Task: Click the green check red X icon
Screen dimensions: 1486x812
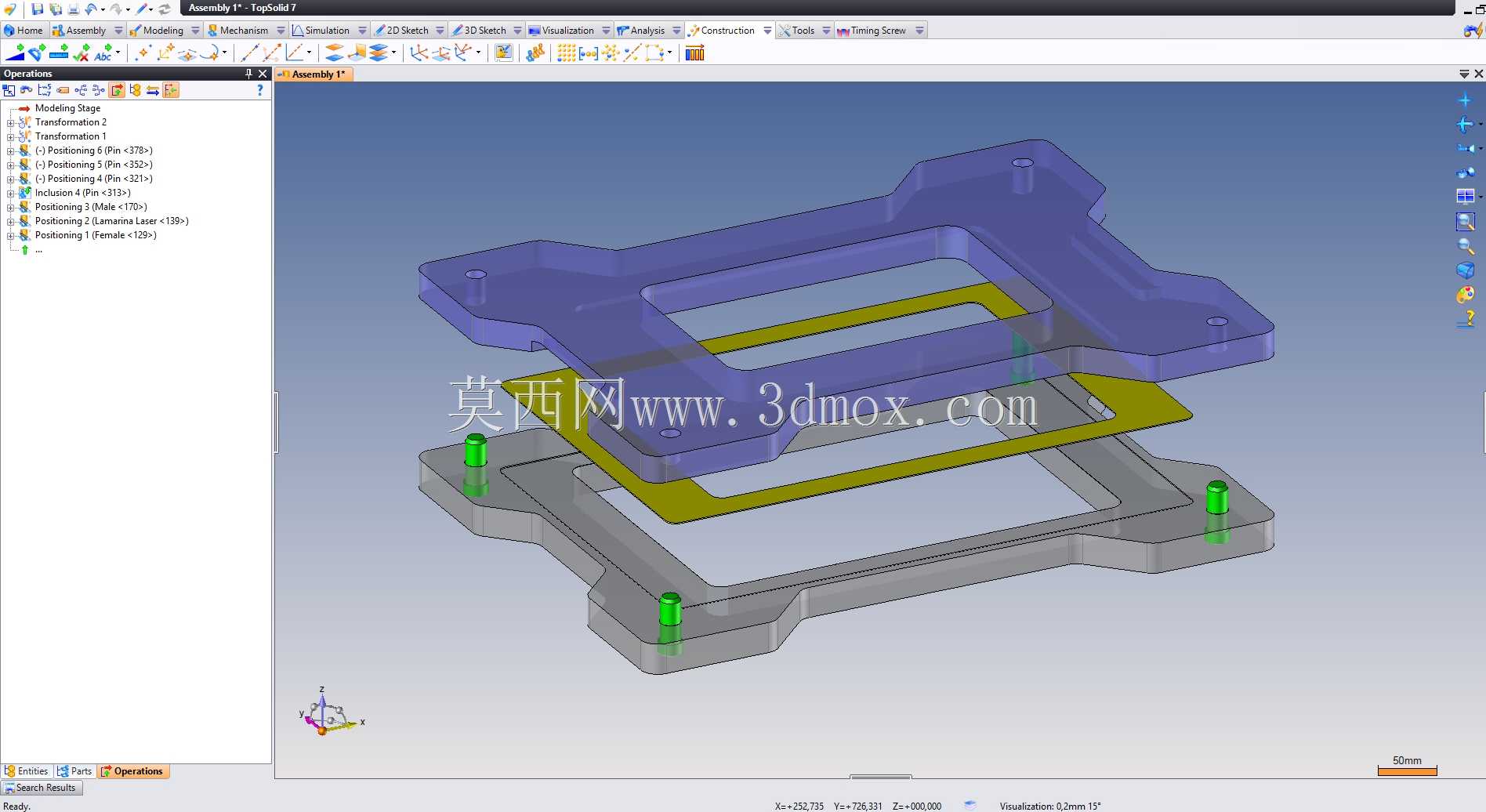Action: 81,53
